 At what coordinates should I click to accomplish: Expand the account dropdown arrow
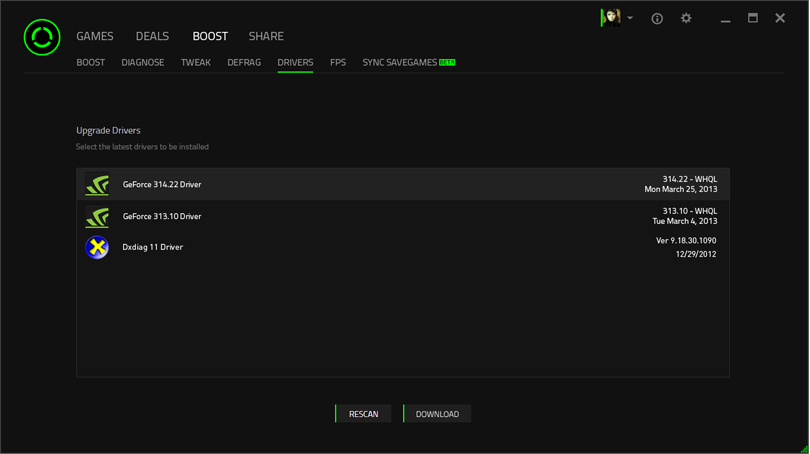tap(630, 18)
